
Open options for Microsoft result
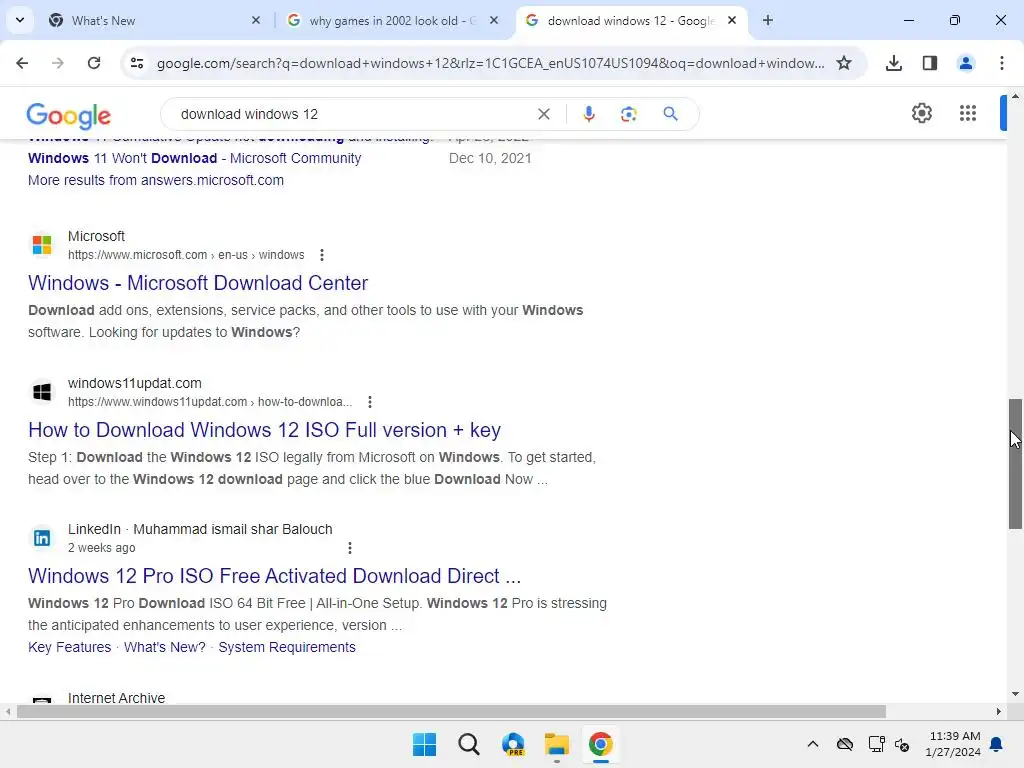[321, 255]
